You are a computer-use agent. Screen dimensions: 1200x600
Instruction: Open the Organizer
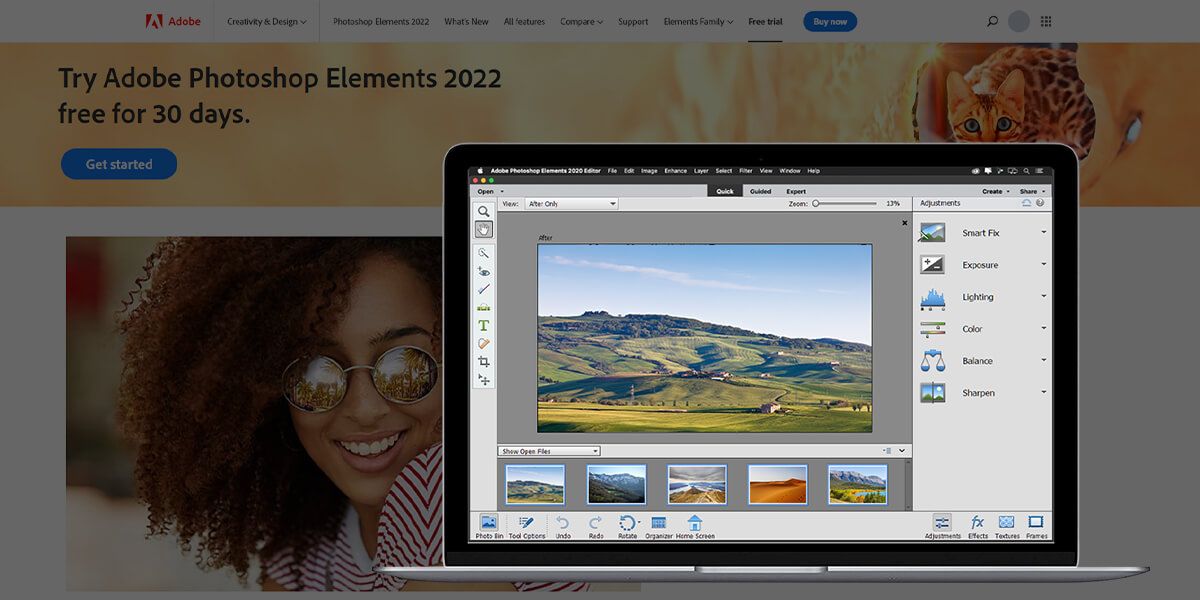659,527
